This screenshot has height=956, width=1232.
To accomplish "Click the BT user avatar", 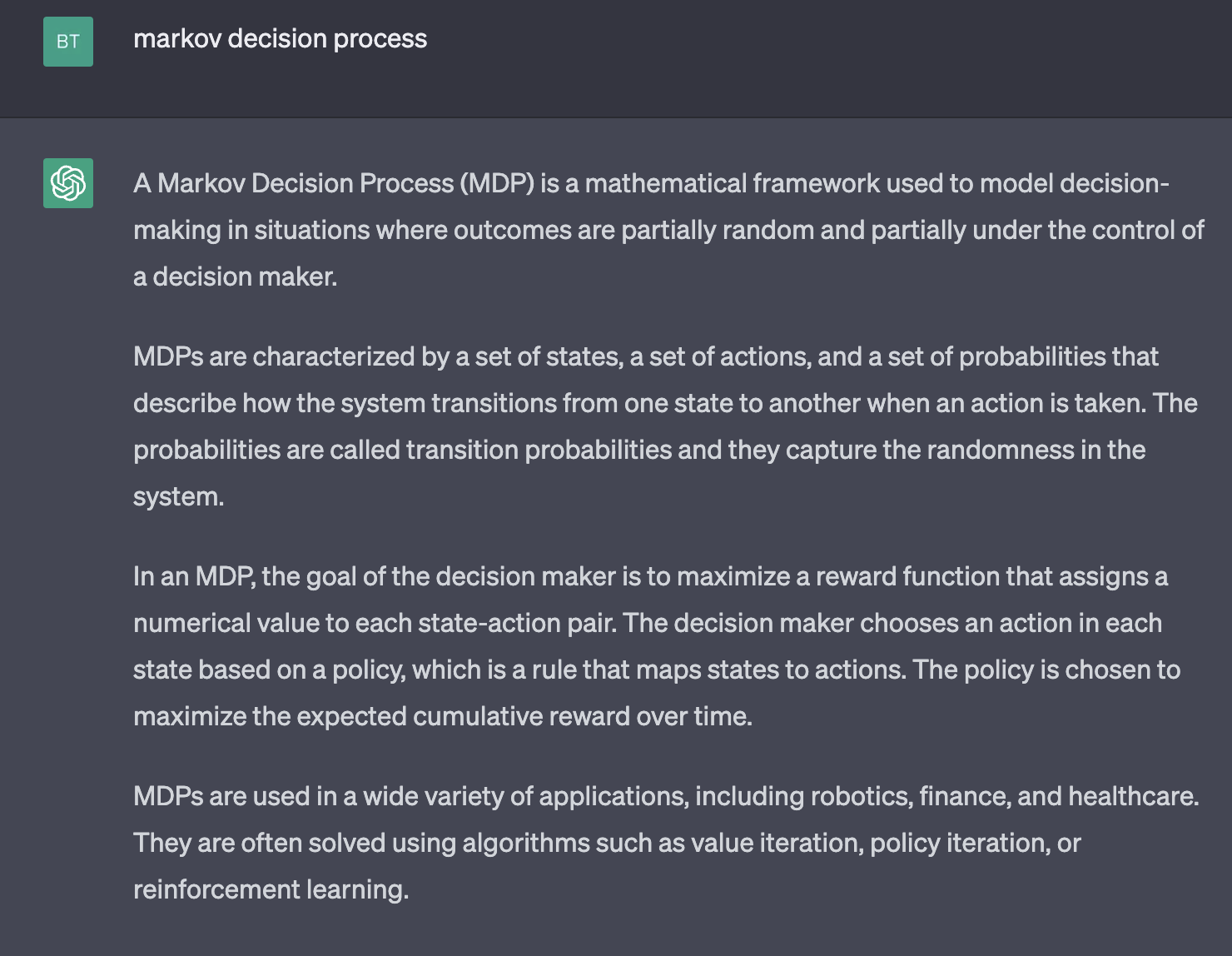I will (x=68, y=42).
